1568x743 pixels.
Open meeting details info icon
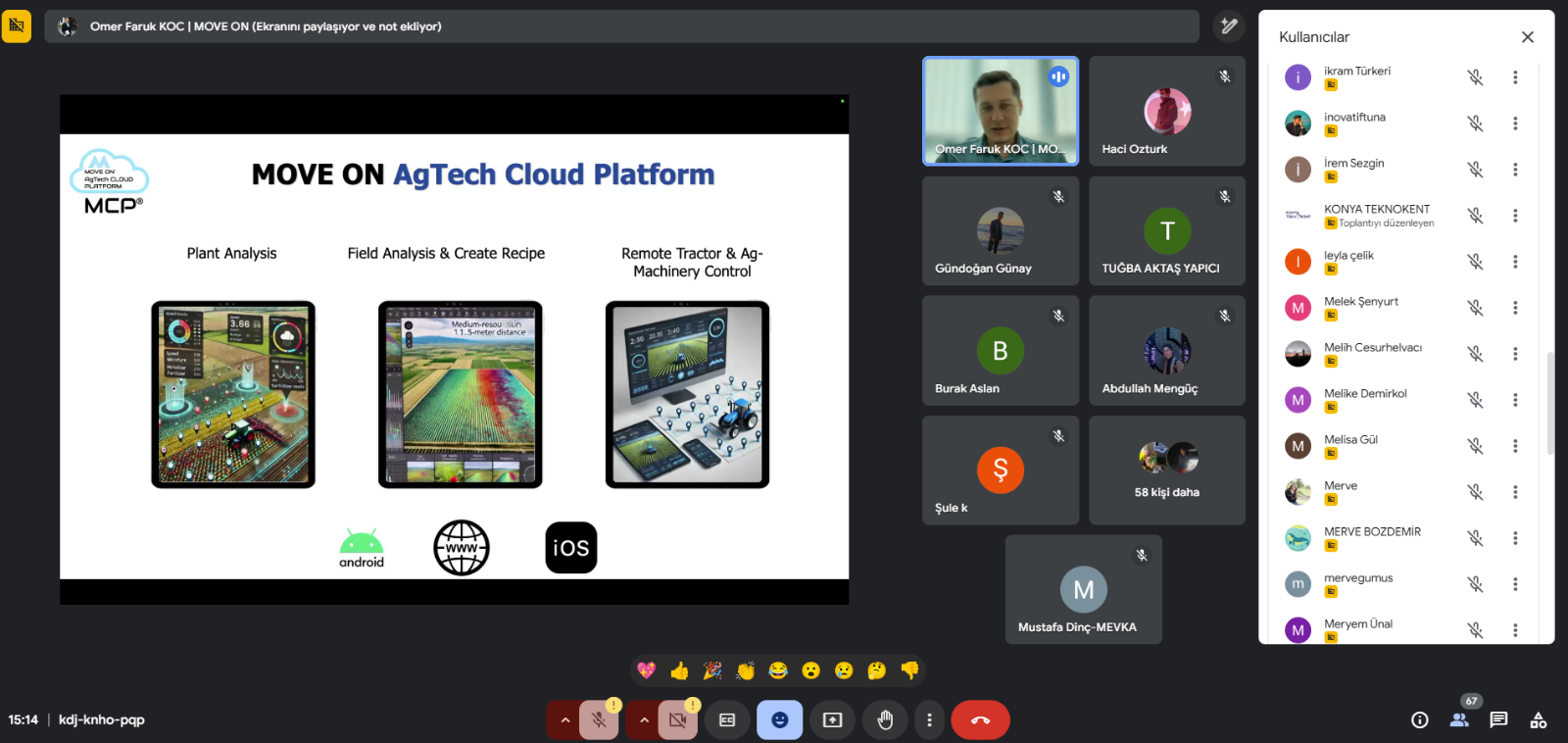click(x=1420, y=720)
